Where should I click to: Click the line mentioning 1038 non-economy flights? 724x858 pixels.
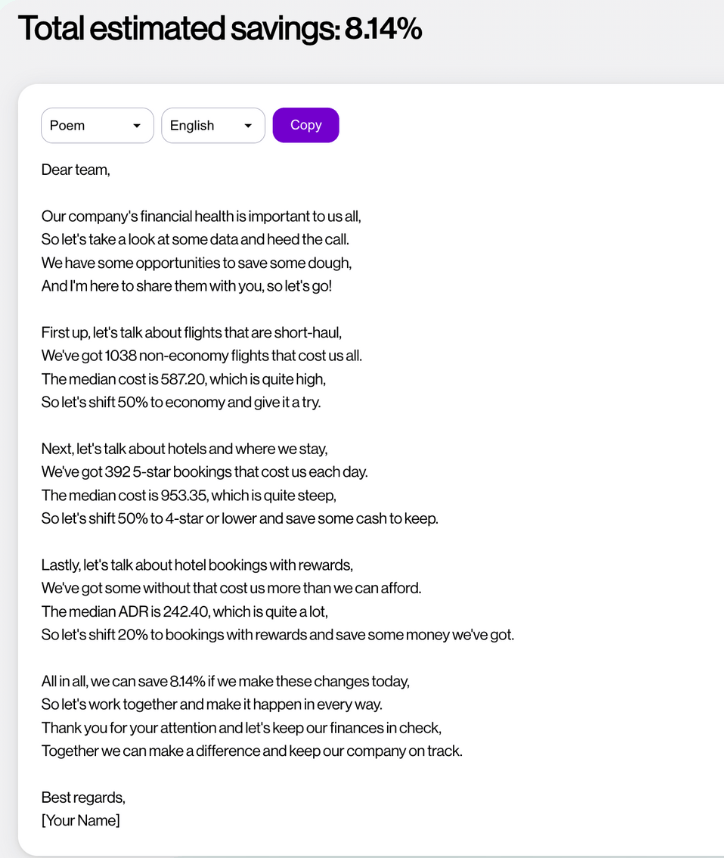pyautogui.click(x=201, y=355)
